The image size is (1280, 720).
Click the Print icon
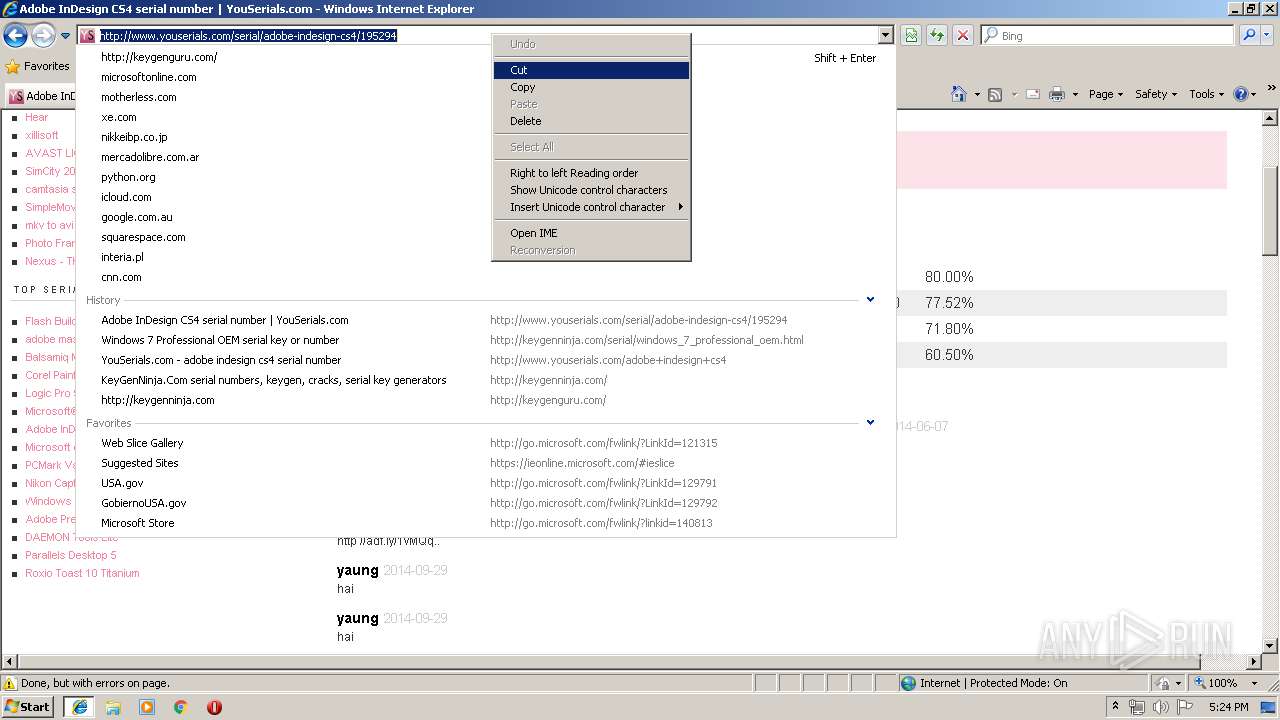(1057, 94)
